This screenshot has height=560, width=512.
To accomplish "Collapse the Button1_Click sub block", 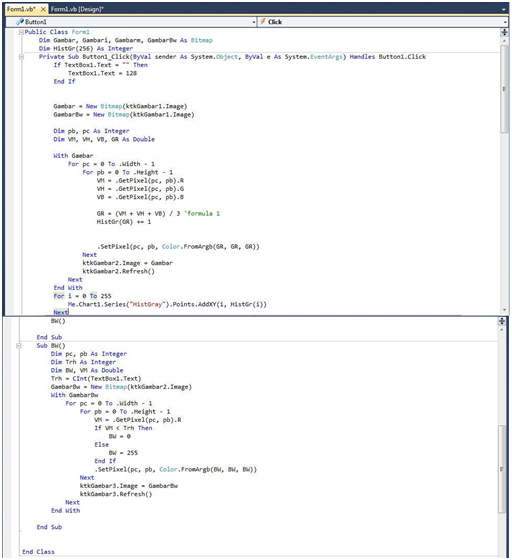I will tap(21, 57).
